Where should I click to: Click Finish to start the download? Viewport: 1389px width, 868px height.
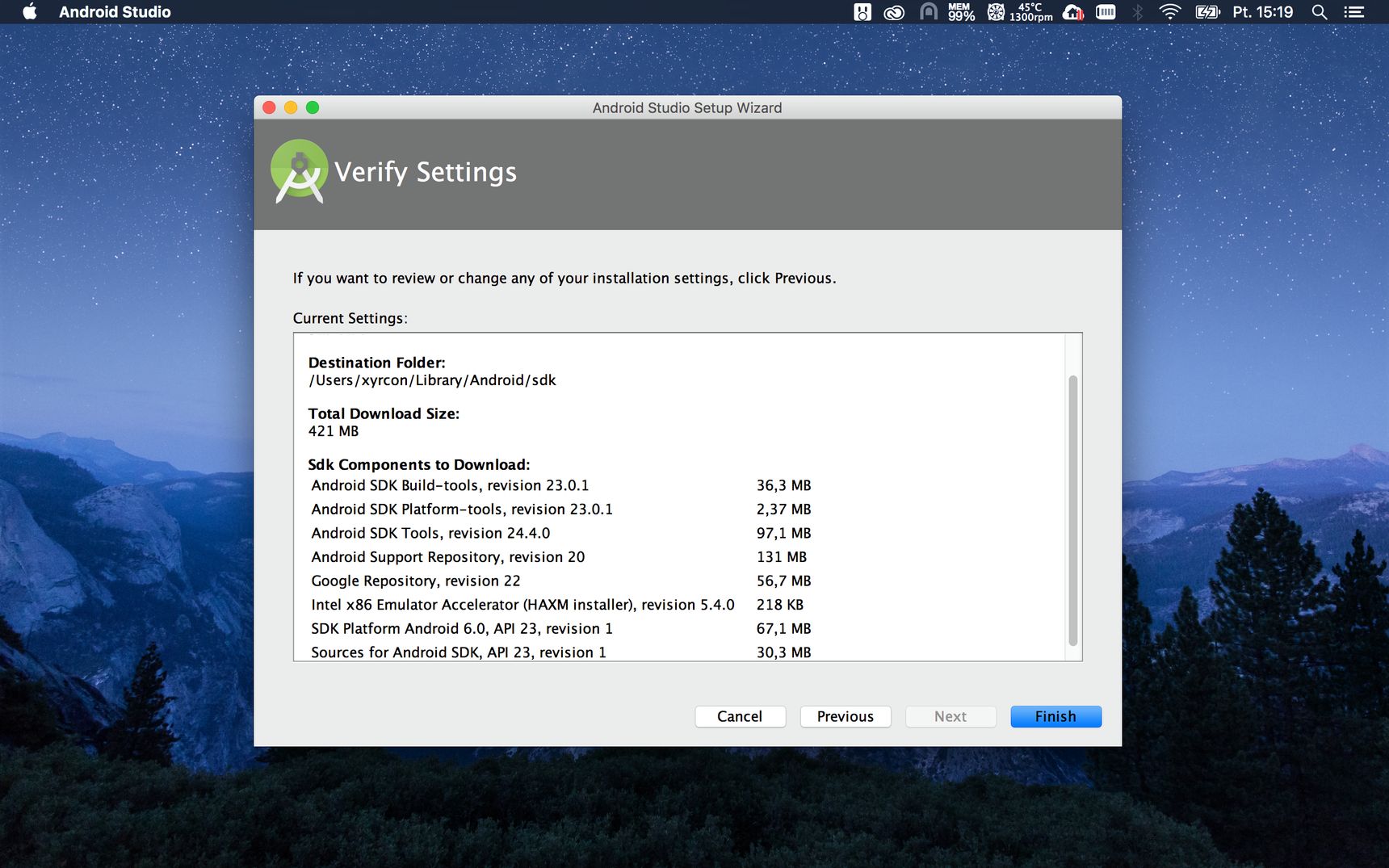point(1055,716)
